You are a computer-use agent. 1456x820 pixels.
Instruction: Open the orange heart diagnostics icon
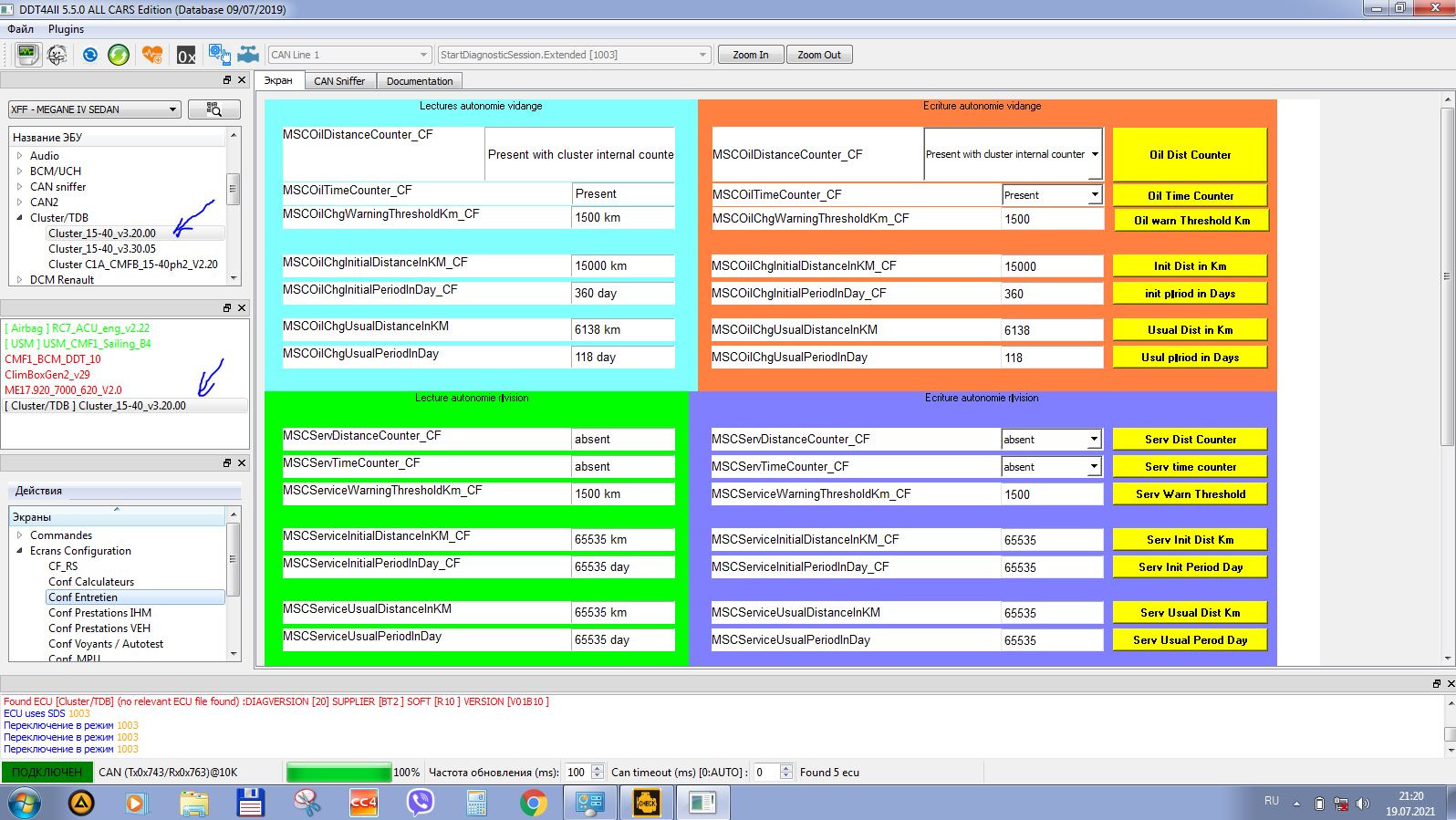coord(151,55)
